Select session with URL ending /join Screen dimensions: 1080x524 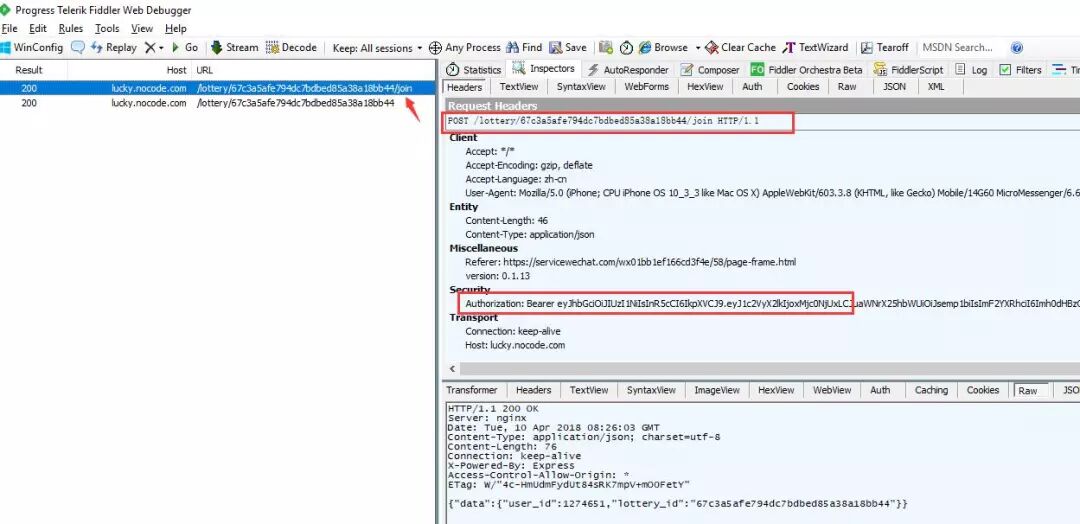pos(218,88)
